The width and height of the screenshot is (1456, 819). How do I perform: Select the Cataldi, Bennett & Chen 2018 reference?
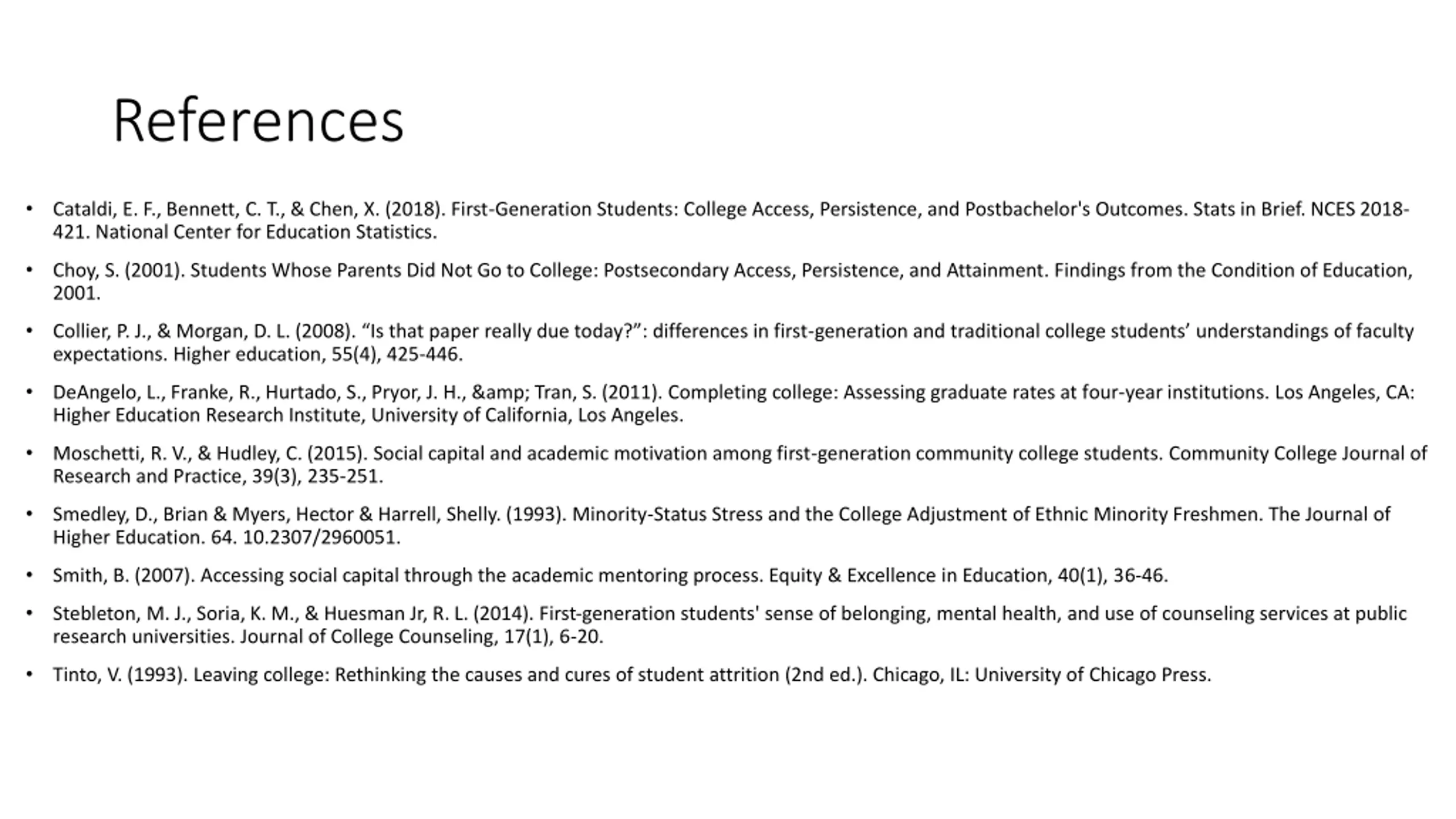[731, 221]
